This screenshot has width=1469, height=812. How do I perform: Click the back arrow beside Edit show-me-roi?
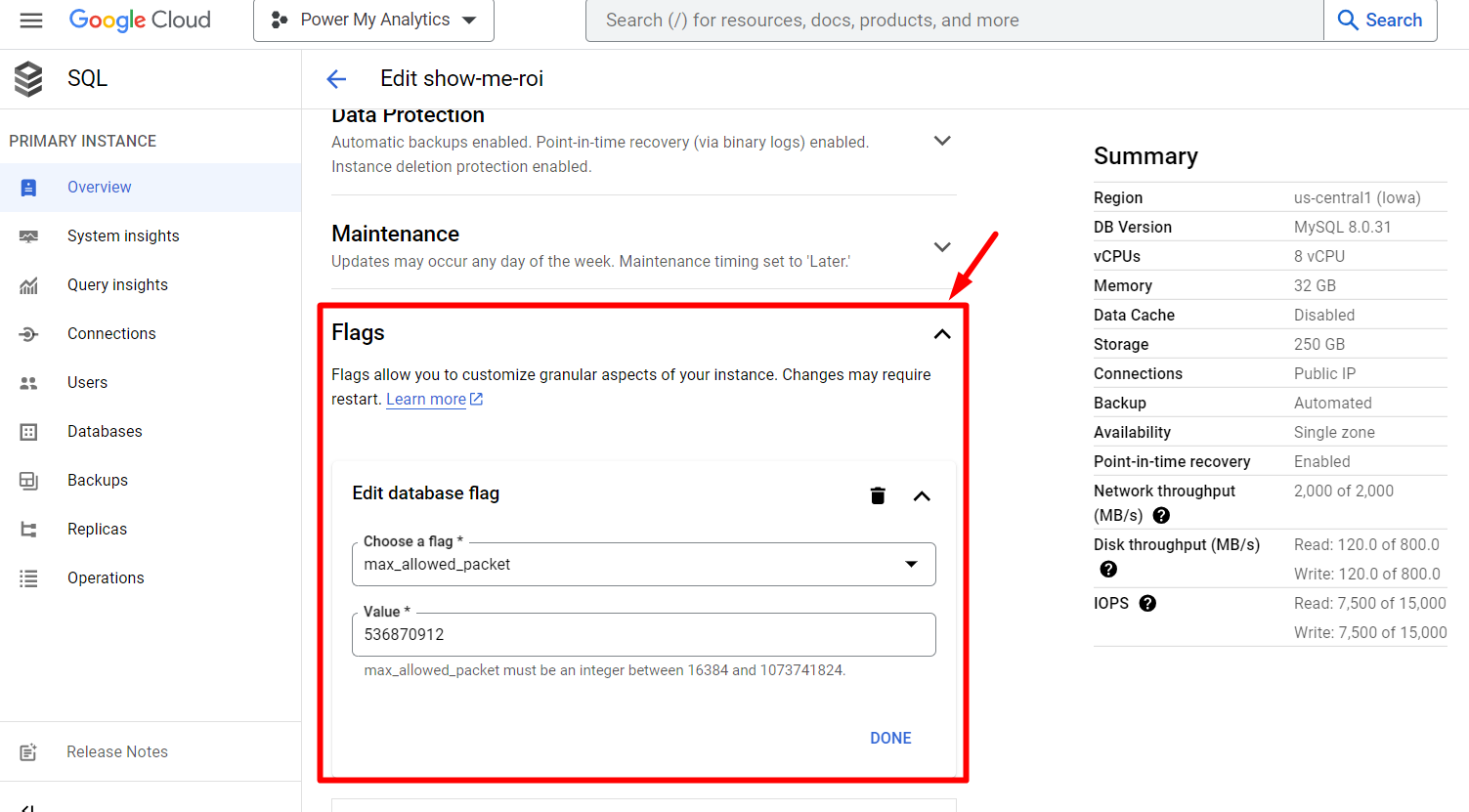336,79
